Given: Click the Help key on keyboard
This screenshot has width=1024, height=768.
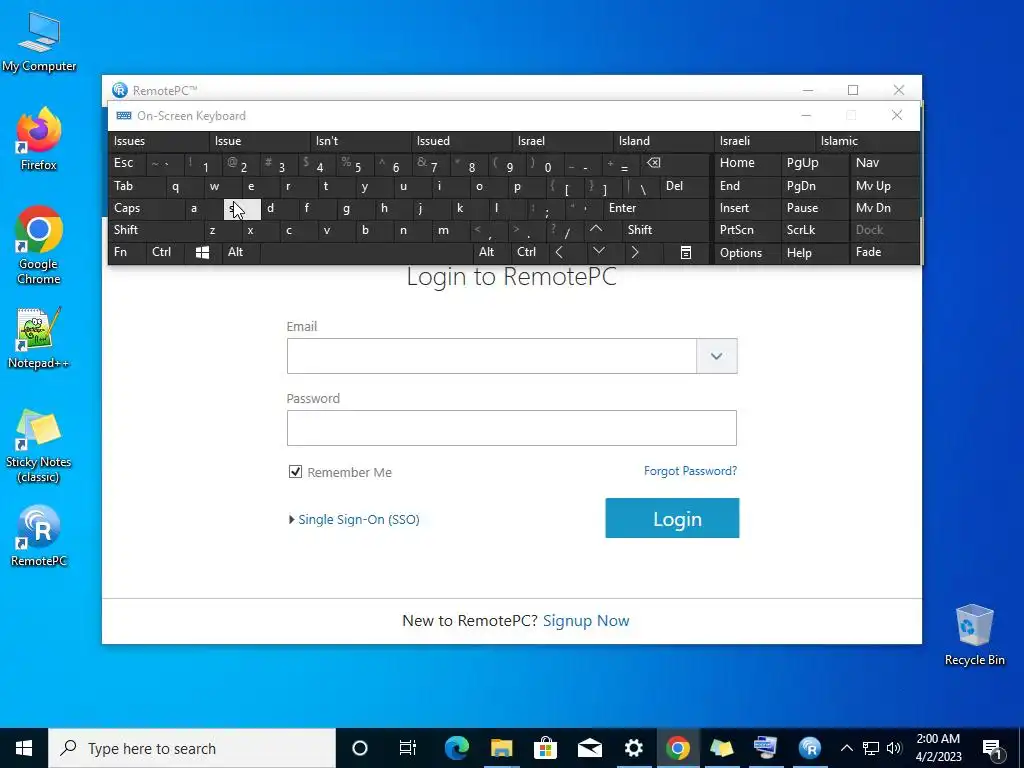Looking at the screenshot, I should [x=814, y=253].
